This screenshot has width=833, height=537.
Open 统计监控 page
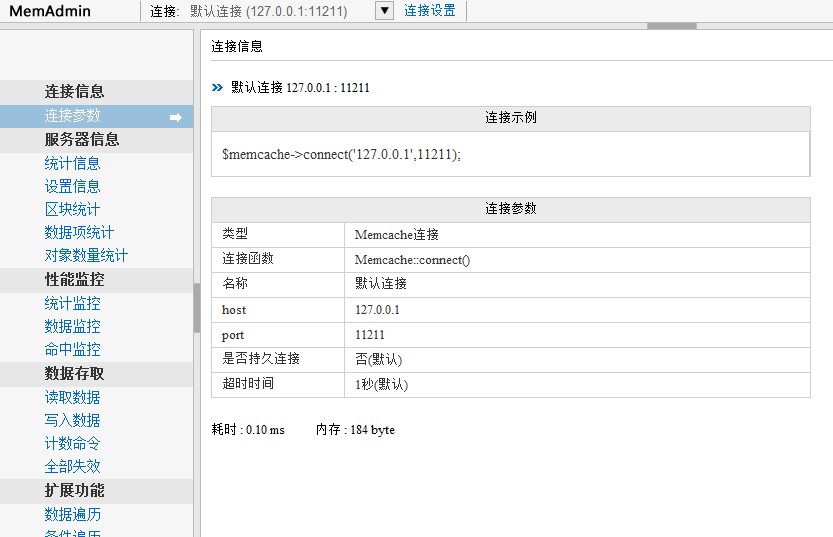(x=72, y=303)
